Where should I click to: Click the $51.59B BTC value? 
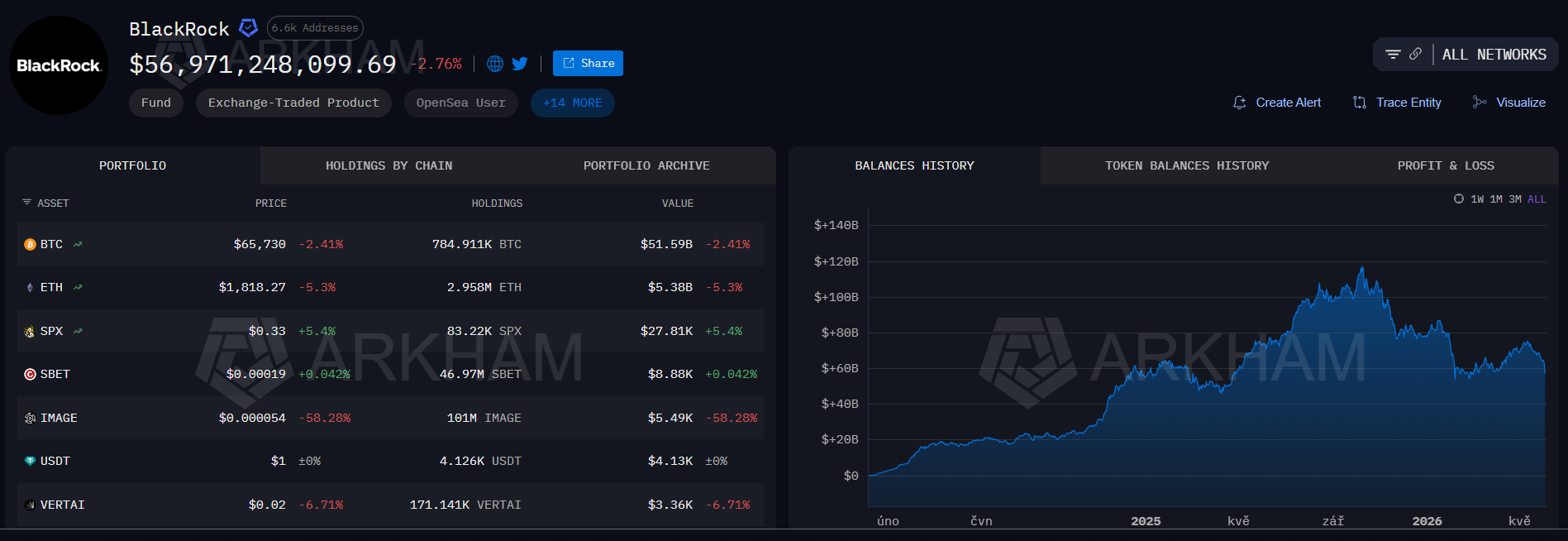click(x=666, y=244)
